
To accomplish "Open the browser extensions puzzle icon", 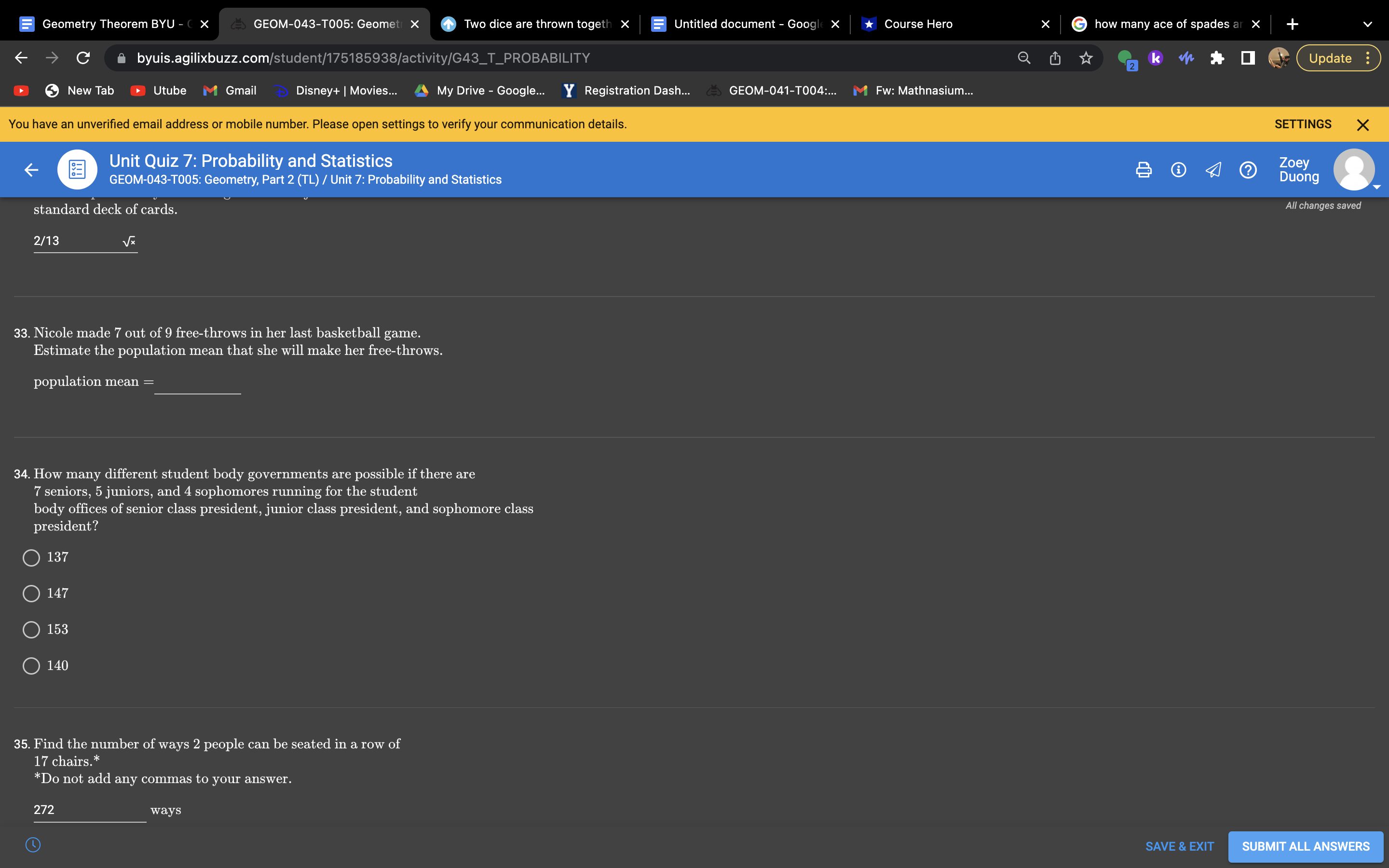I will tap(1217, 58).
